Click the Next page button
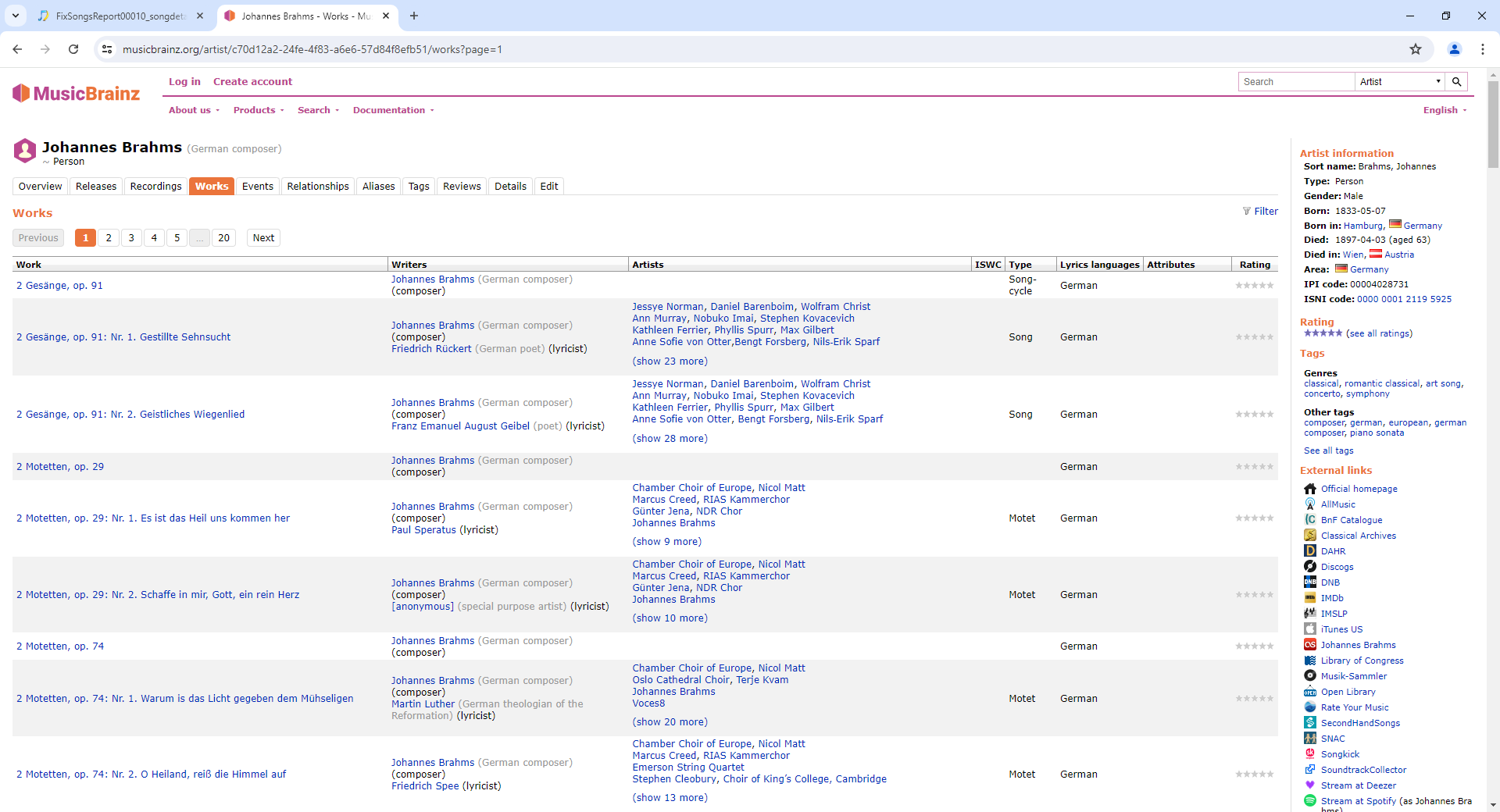The image size is (1500, 812). 263,238
